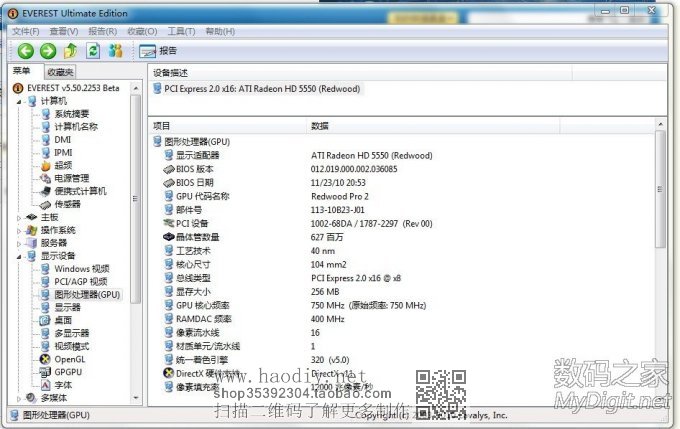Expand the 主板 motherboard tree node

20,217
